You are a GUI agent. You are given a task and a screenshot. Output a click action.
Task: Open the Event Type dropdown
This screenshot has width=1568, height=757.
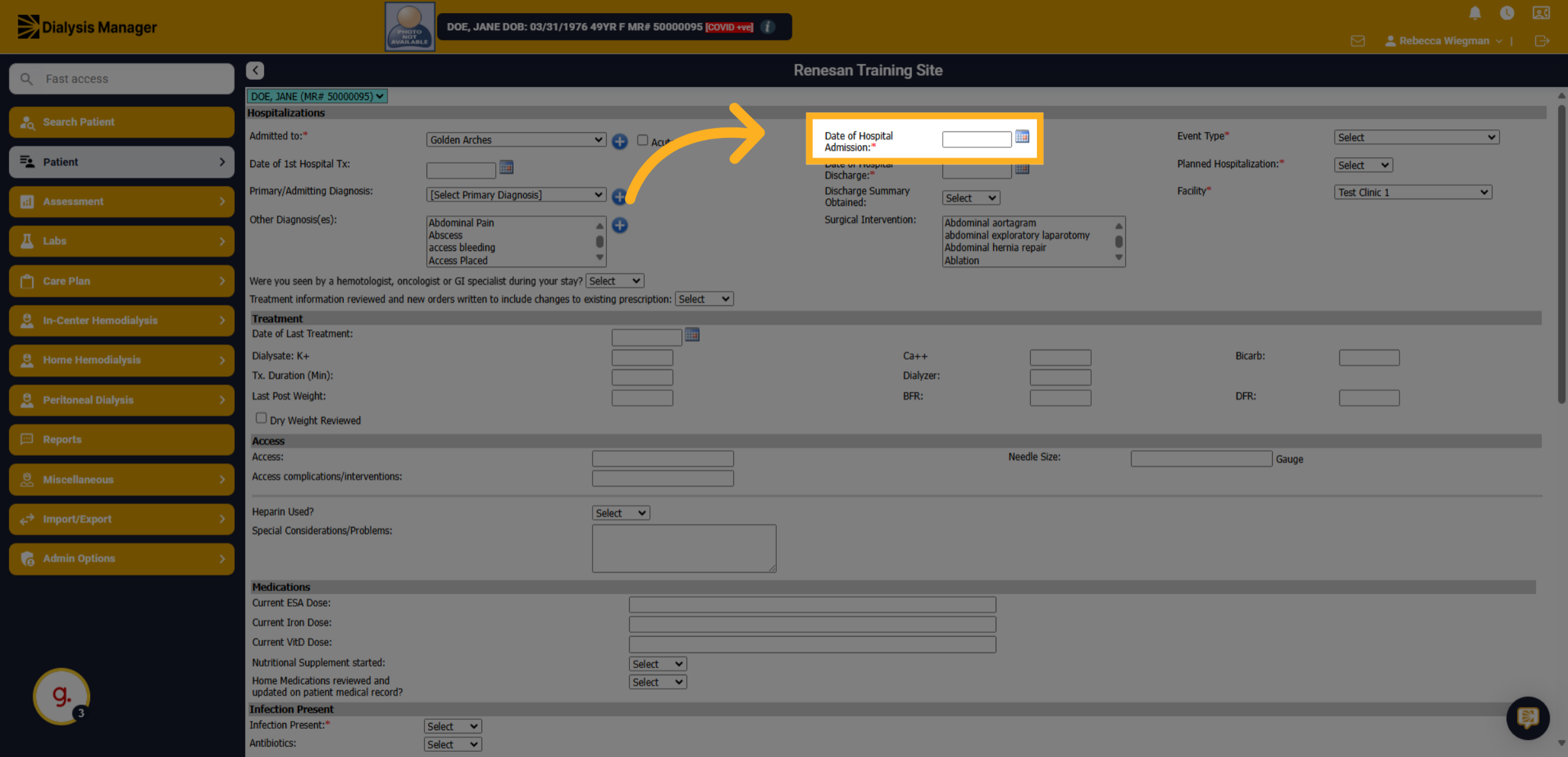pos(1416,137)
